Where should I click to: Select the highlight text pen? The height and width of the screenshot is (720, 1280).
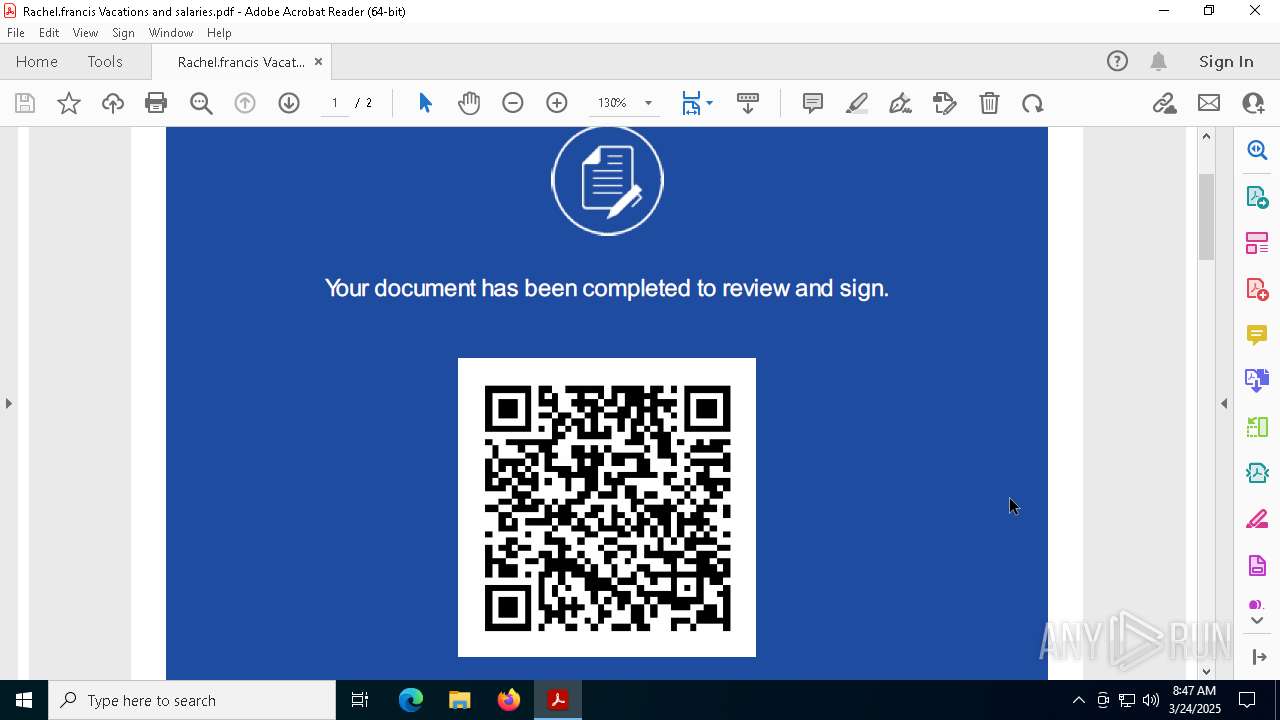point(857,103)
